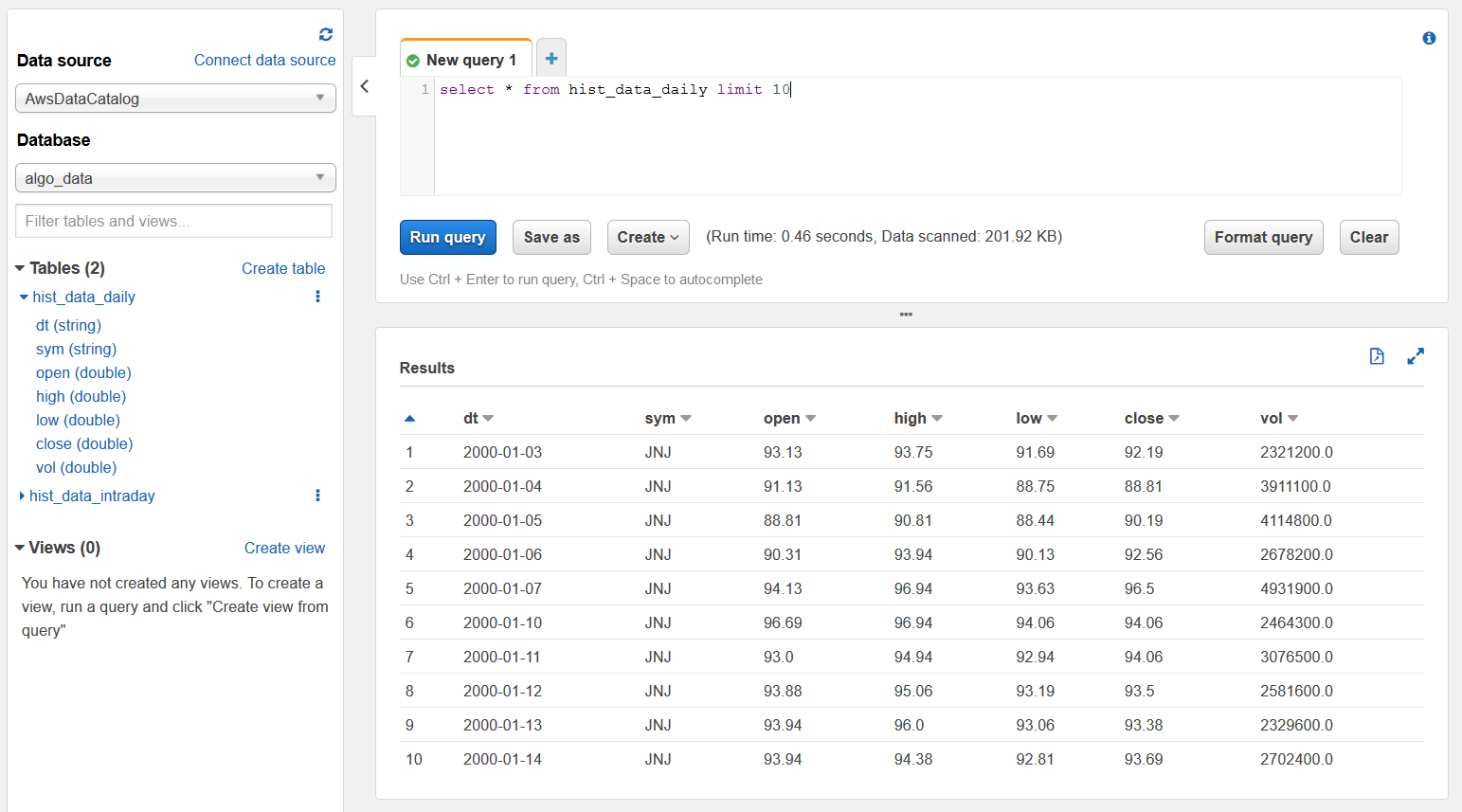Collapse the Views section
The height and width of the screenshot is (812, 1462).
20,548
